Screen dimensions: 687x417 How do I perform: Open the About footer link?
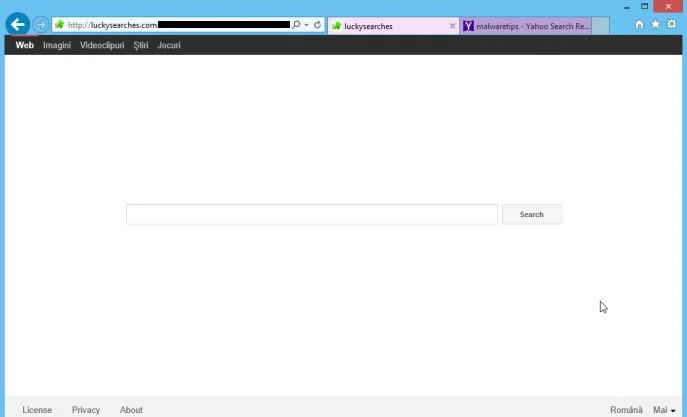click(131, 410)
